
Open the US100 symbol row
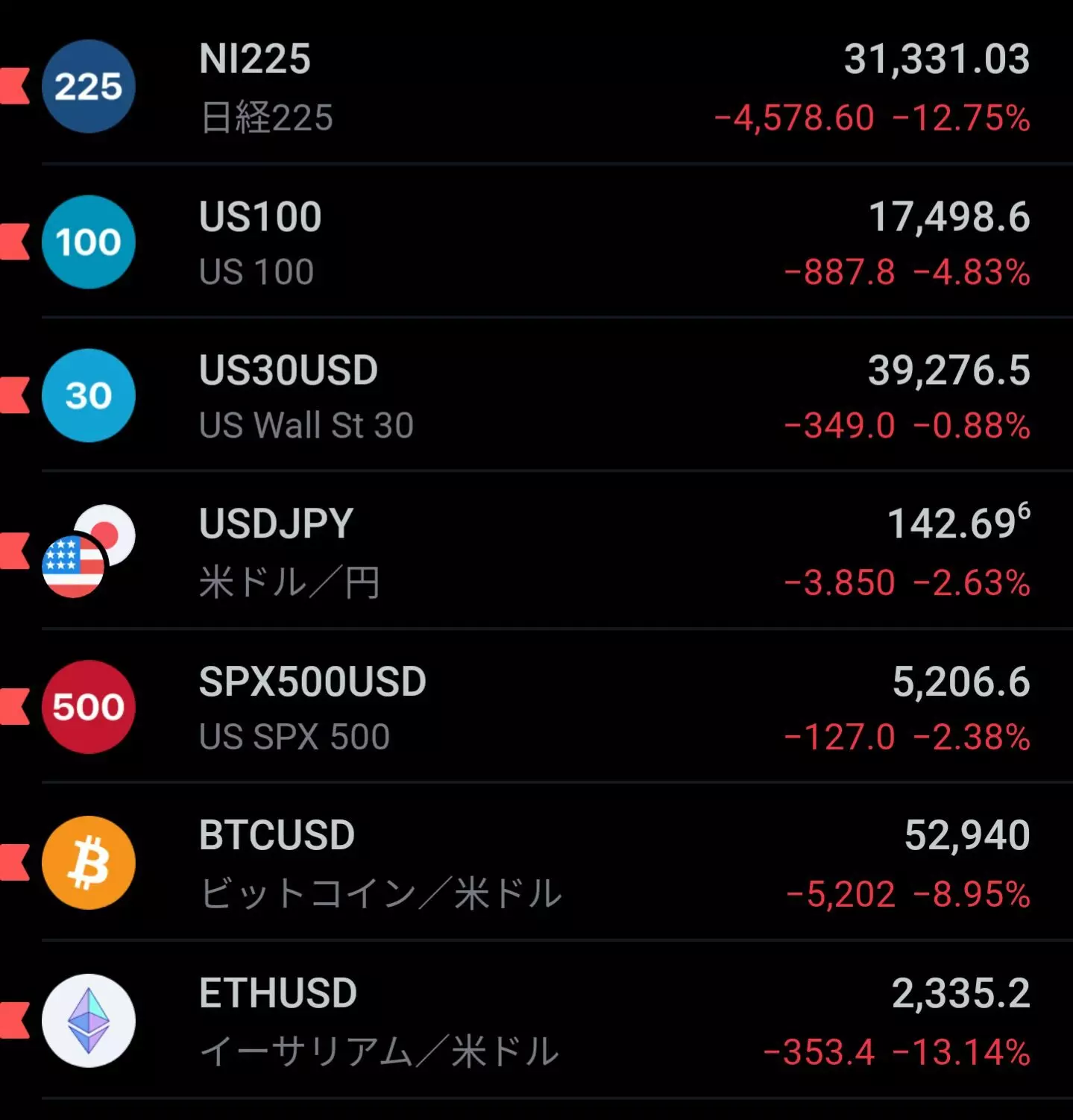coord(536,242)
